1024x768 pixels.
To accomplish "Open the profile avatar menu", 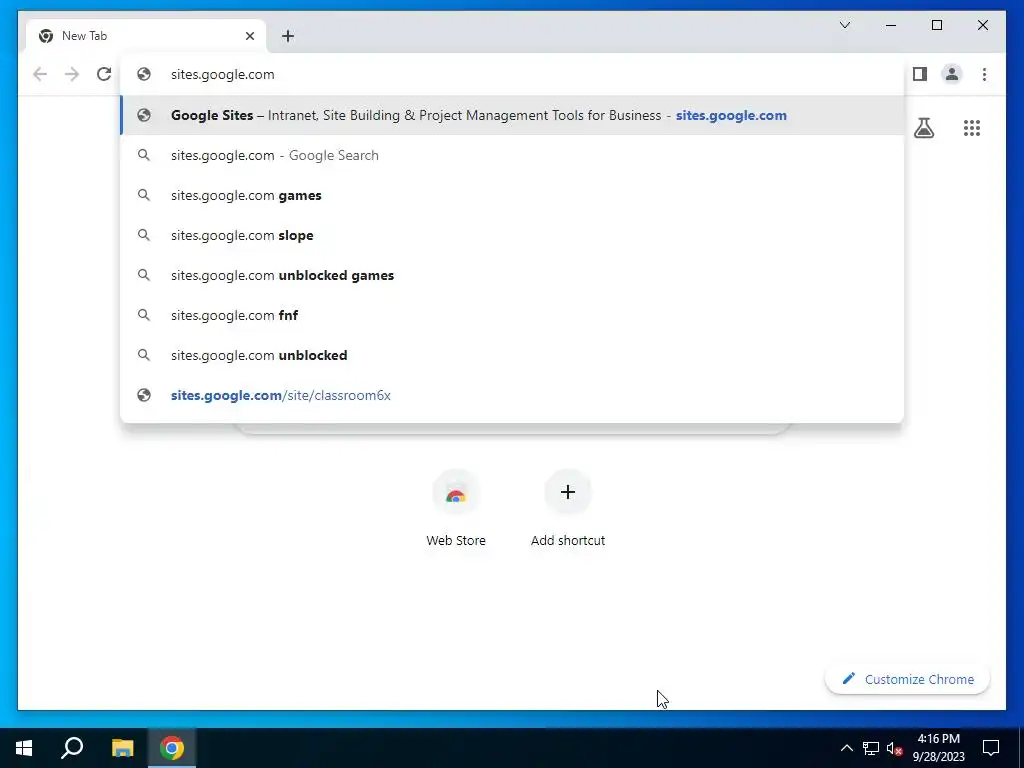I will tap(952, 74).
